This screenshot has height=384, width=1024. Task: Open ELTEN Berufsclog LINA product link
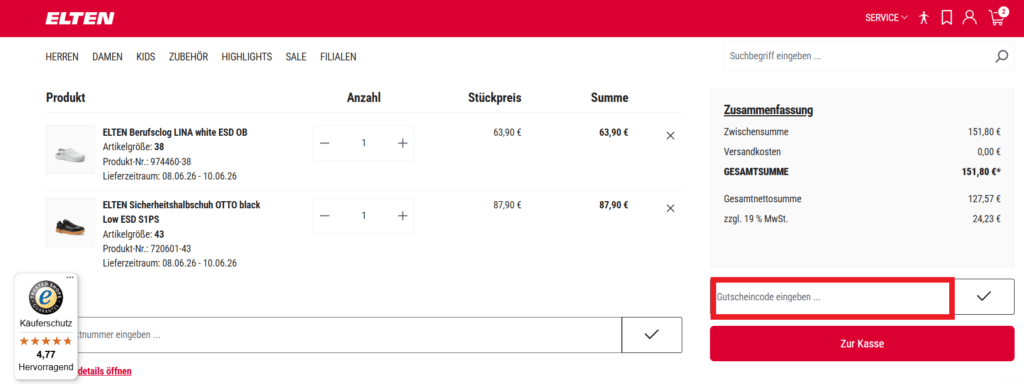click(175, 133)
